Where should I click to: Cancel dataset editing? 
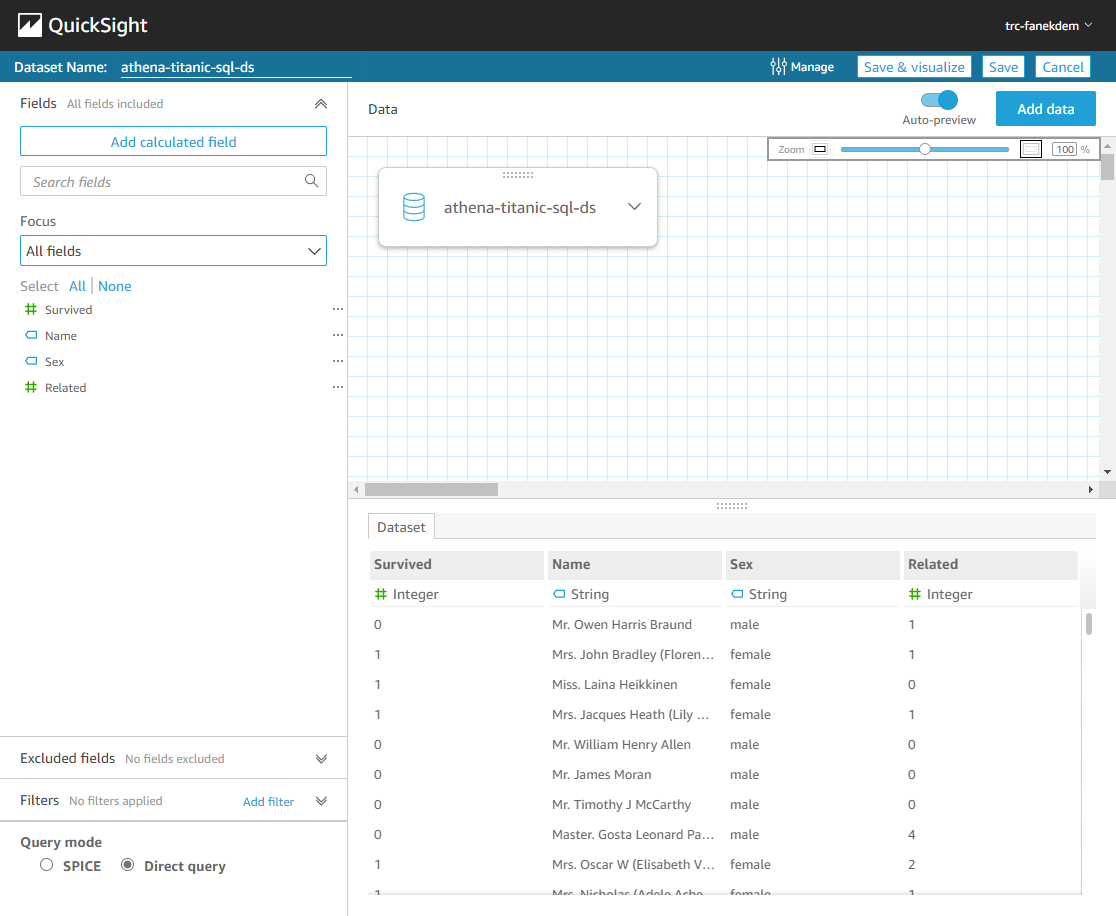click(1063, 67)
